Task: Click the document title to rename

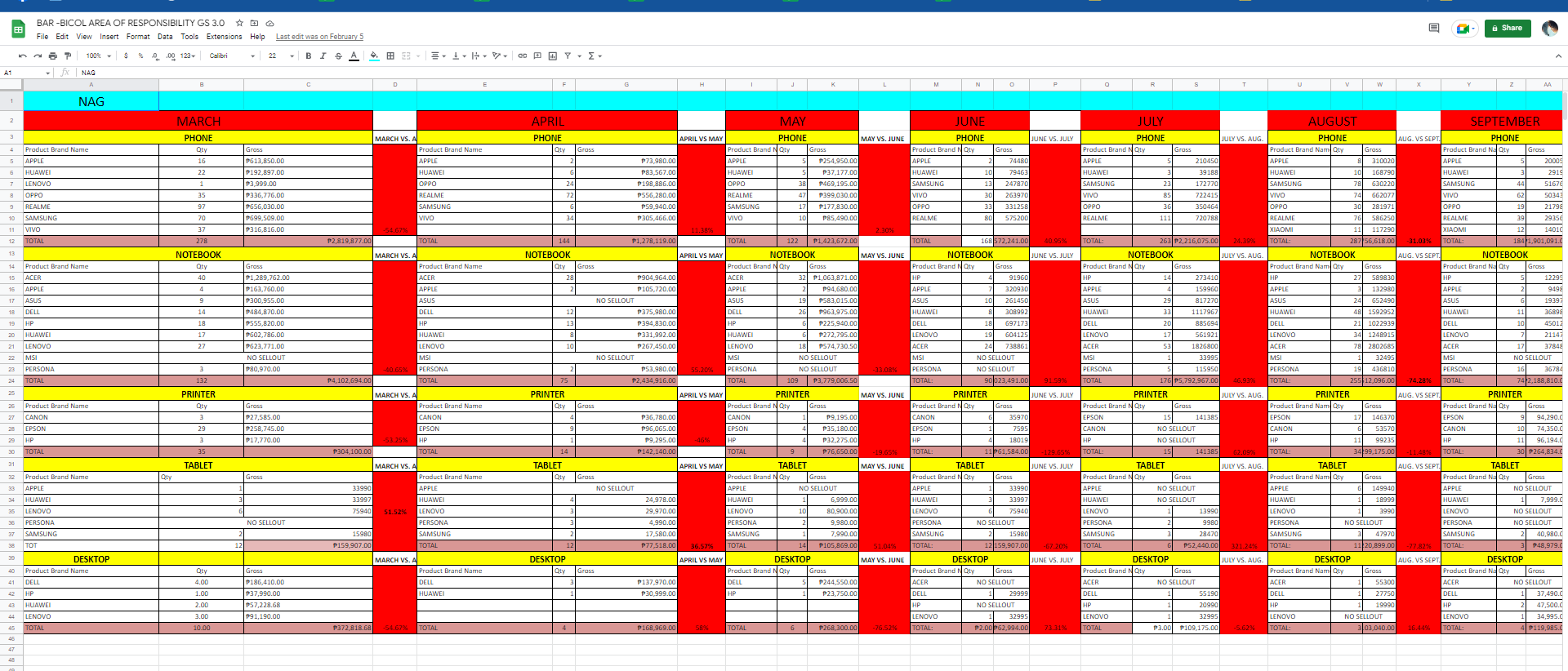Action: [x=131, y=23]
